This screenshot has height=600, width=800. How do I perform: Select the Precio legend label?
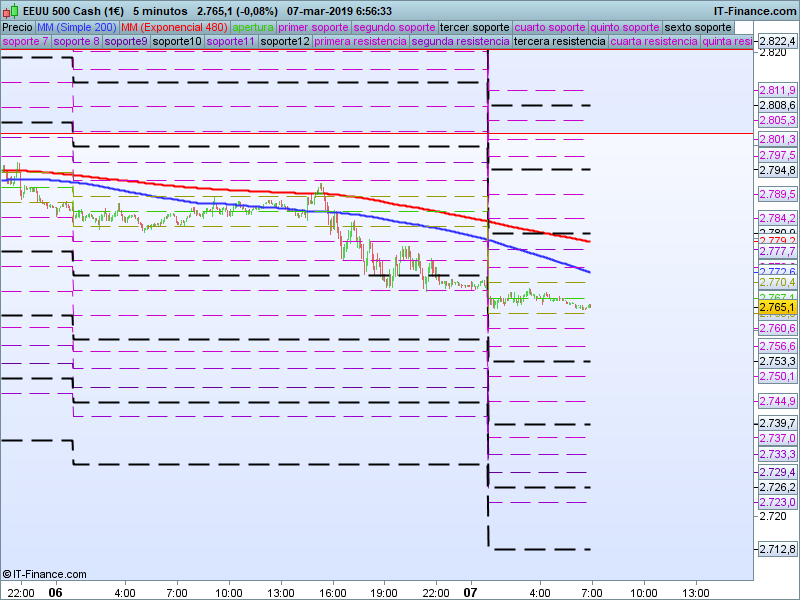17,27
